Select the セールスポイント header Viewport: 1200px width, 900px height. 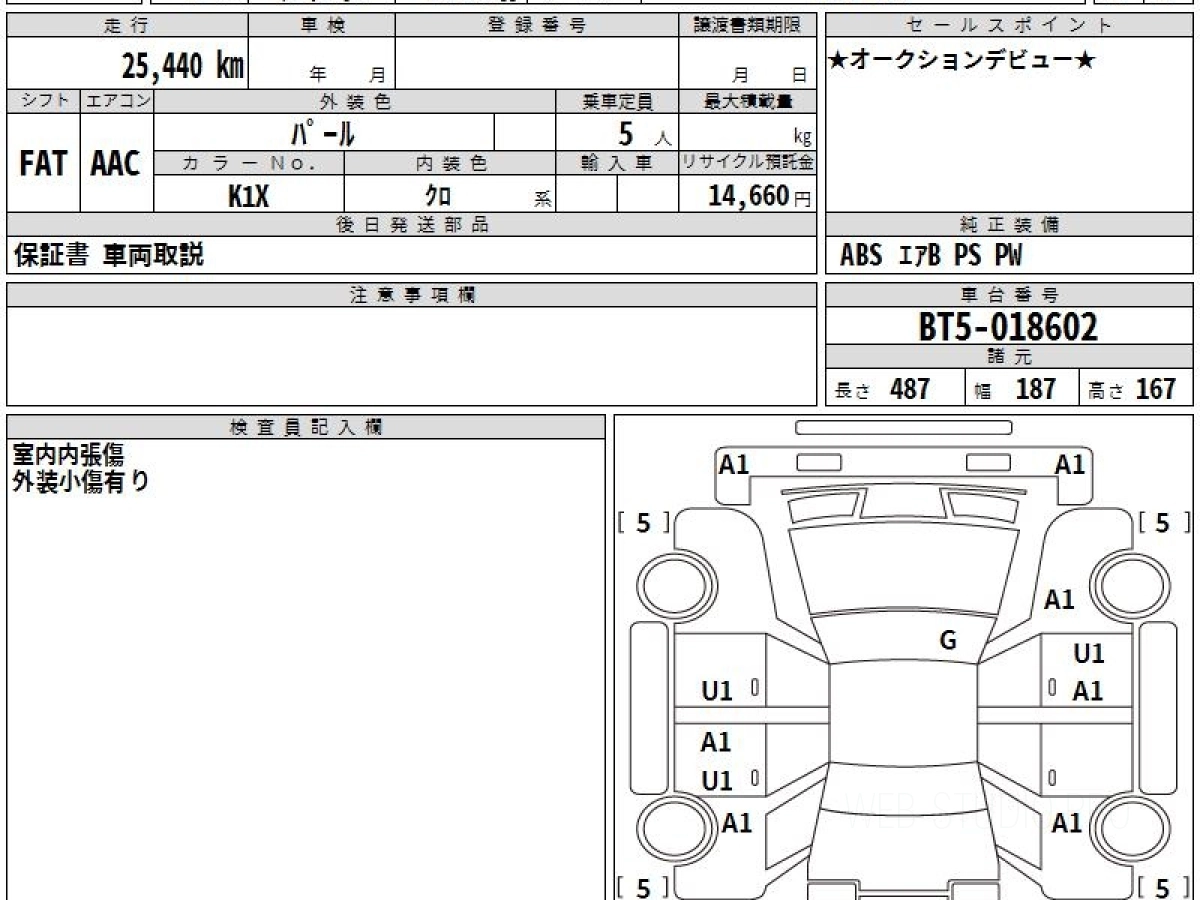click(x=1010, y=26)
